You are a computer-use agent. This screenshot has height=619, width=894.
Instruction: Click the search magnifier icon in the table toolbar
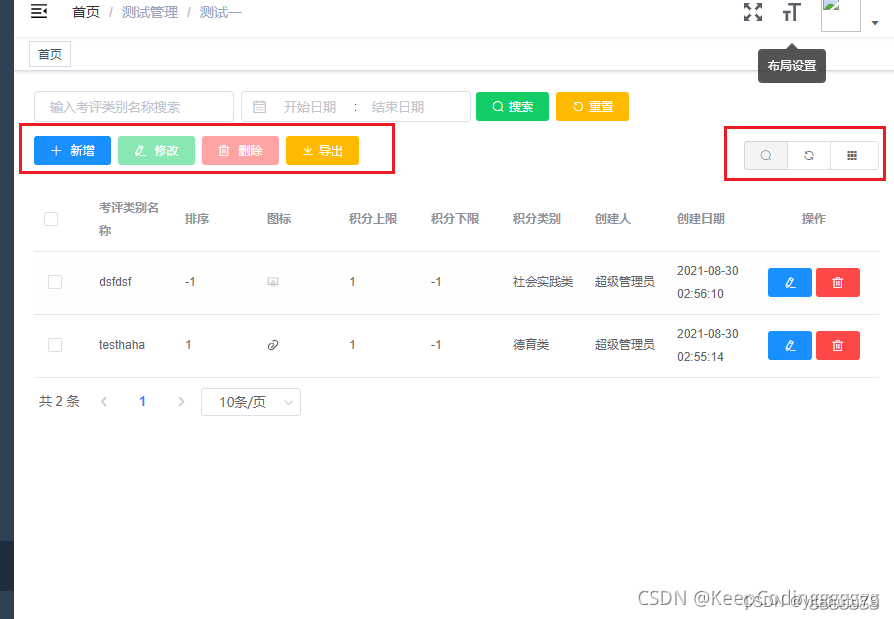tap(765, 155)
